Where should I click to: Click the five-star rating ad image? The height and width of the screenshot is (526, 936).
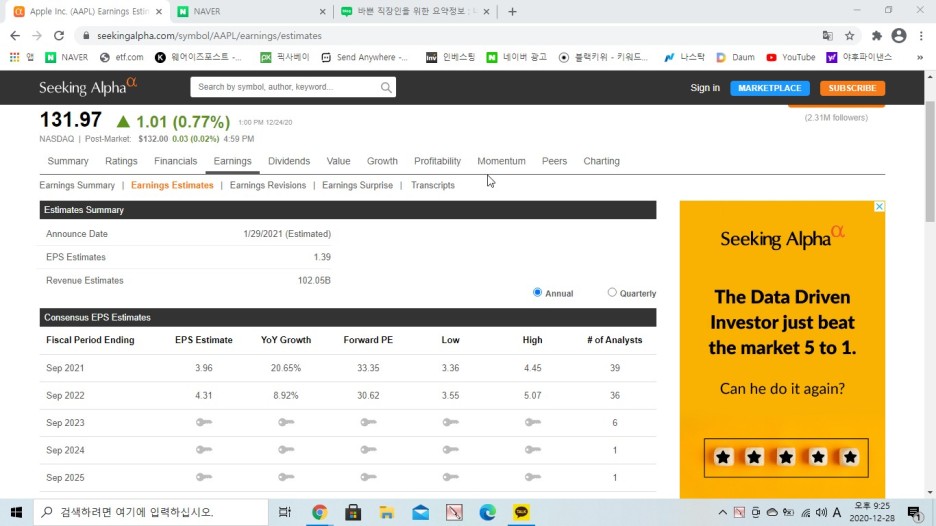pyautogui.click(x=786, y=458)
